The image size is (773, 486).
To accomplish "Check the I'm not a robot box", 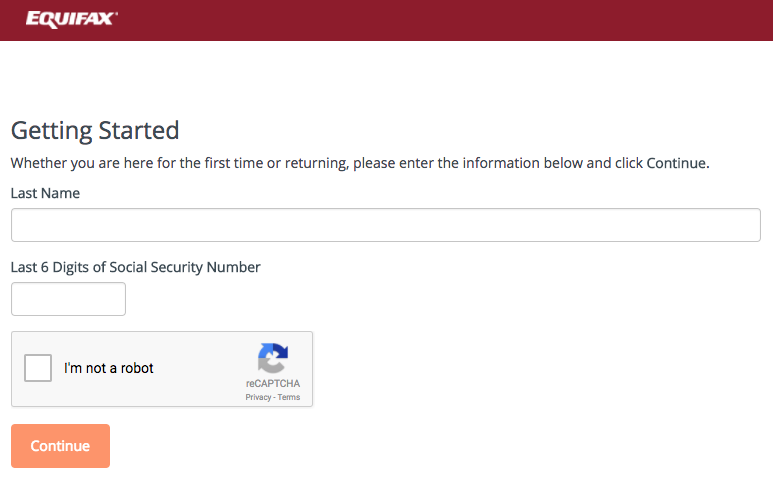I will 38,368.
